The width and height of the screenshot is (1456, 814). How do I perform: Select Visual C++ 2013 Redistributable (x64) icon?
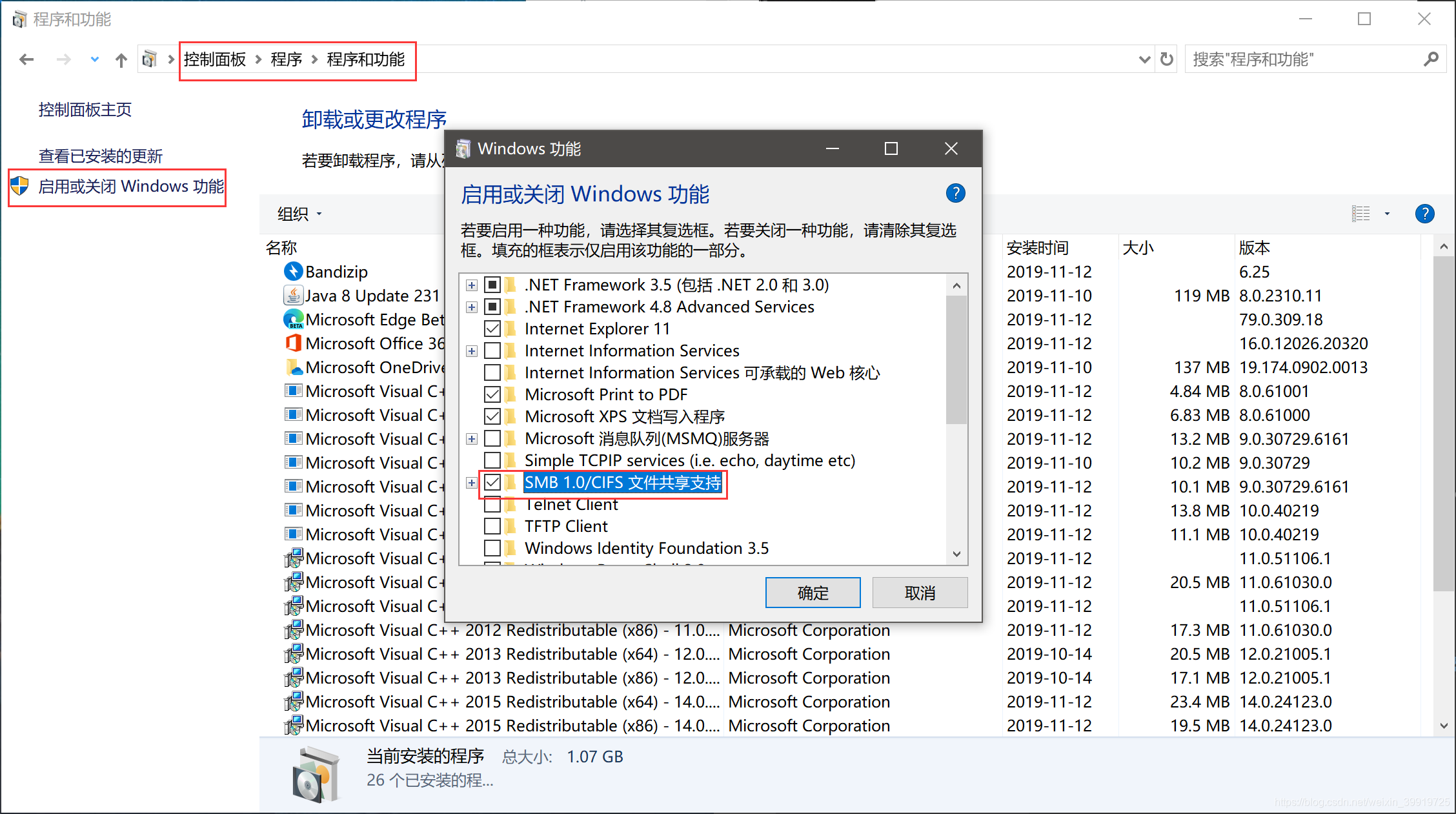(293, 653)
